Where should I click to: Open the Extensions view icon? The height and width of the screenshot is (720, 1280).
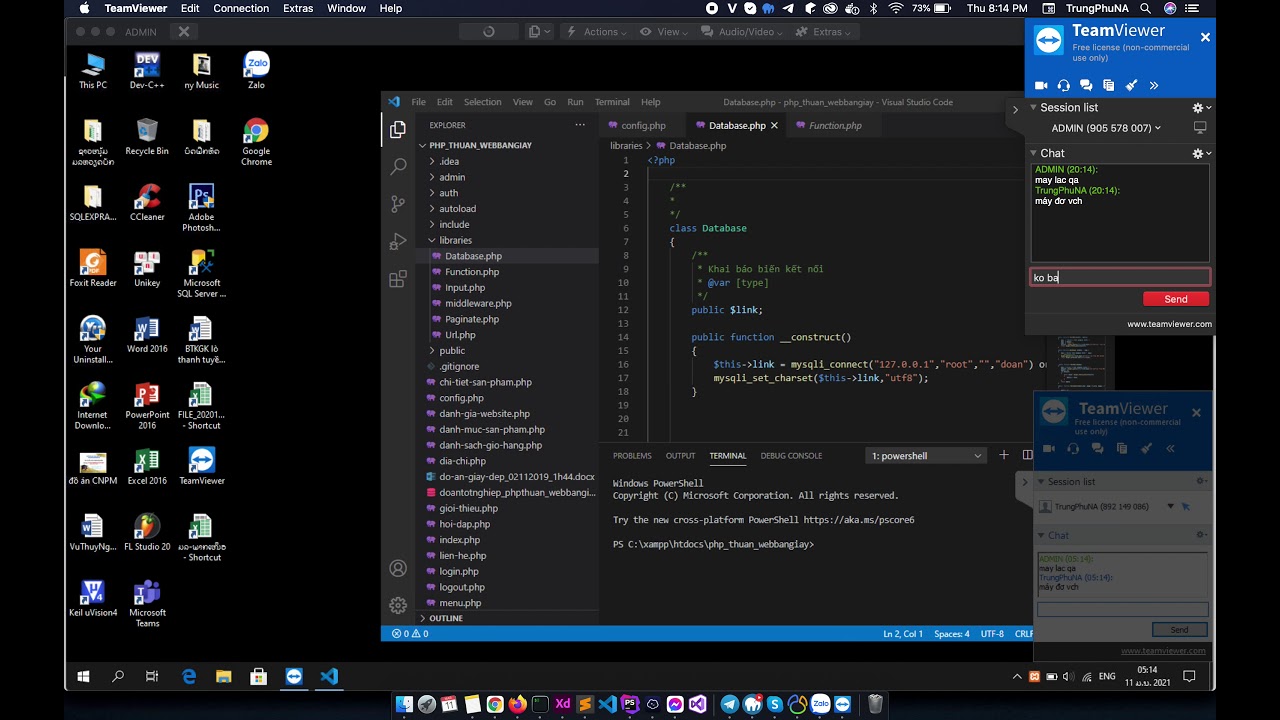pyautogui.click(x=398, y=279)
